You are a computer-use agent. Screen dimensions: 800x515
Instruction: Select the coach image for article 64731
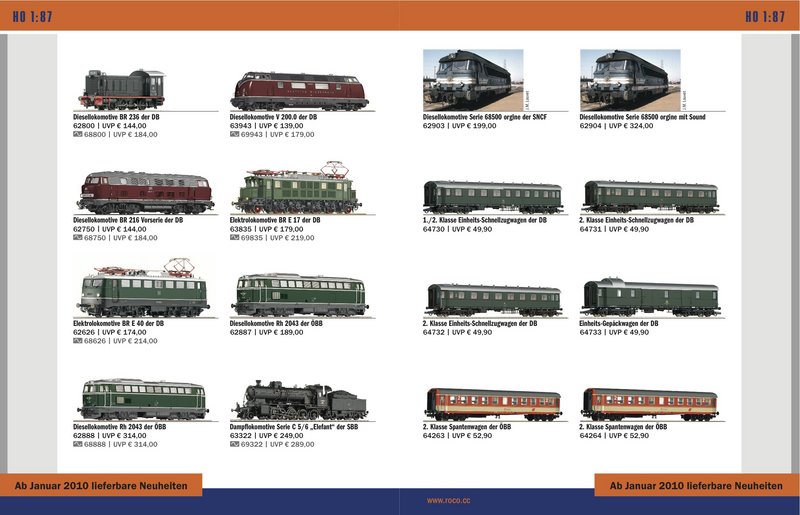(651, 197)
